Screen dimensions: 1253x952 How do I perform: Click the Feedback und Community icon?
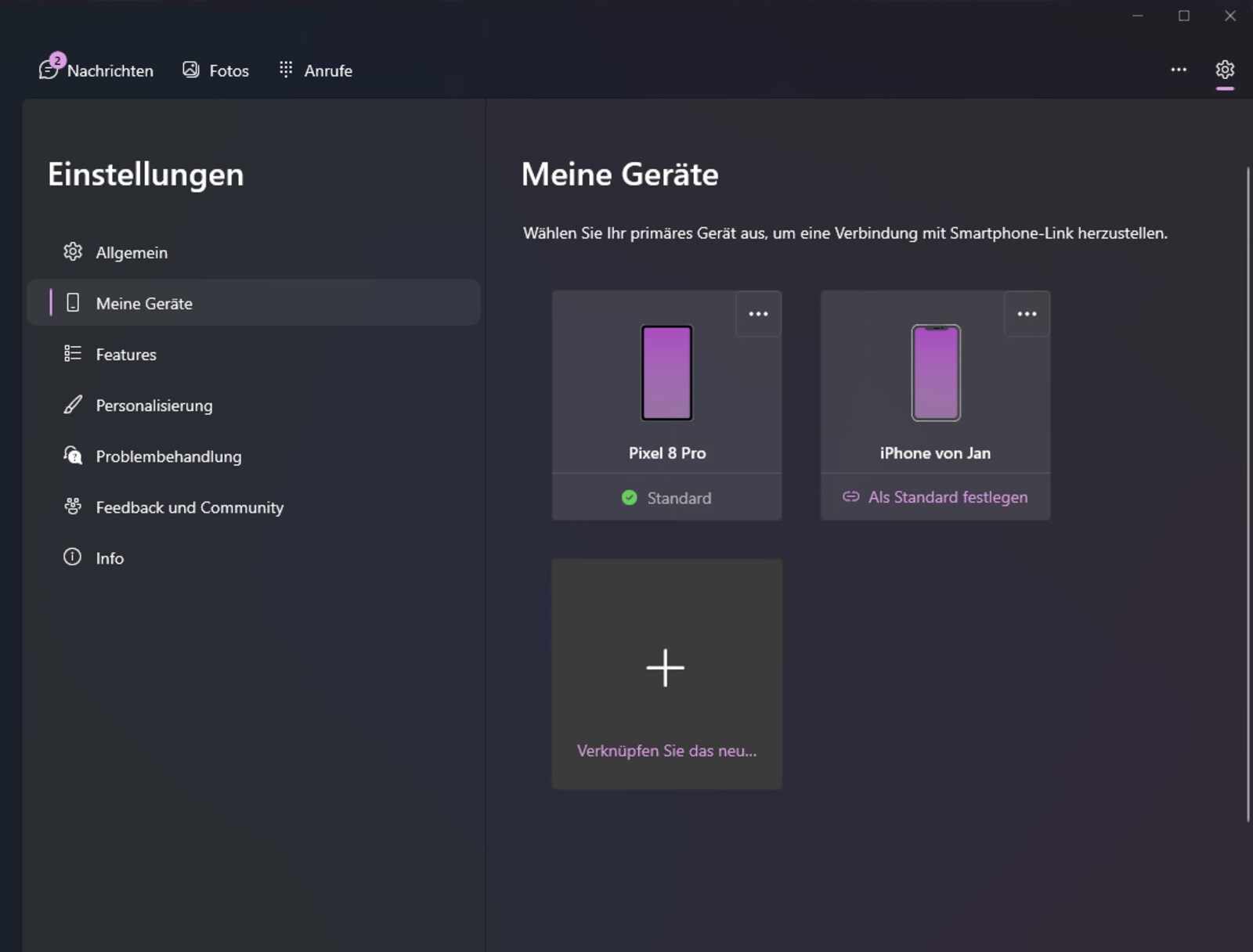tap(72, 507)
